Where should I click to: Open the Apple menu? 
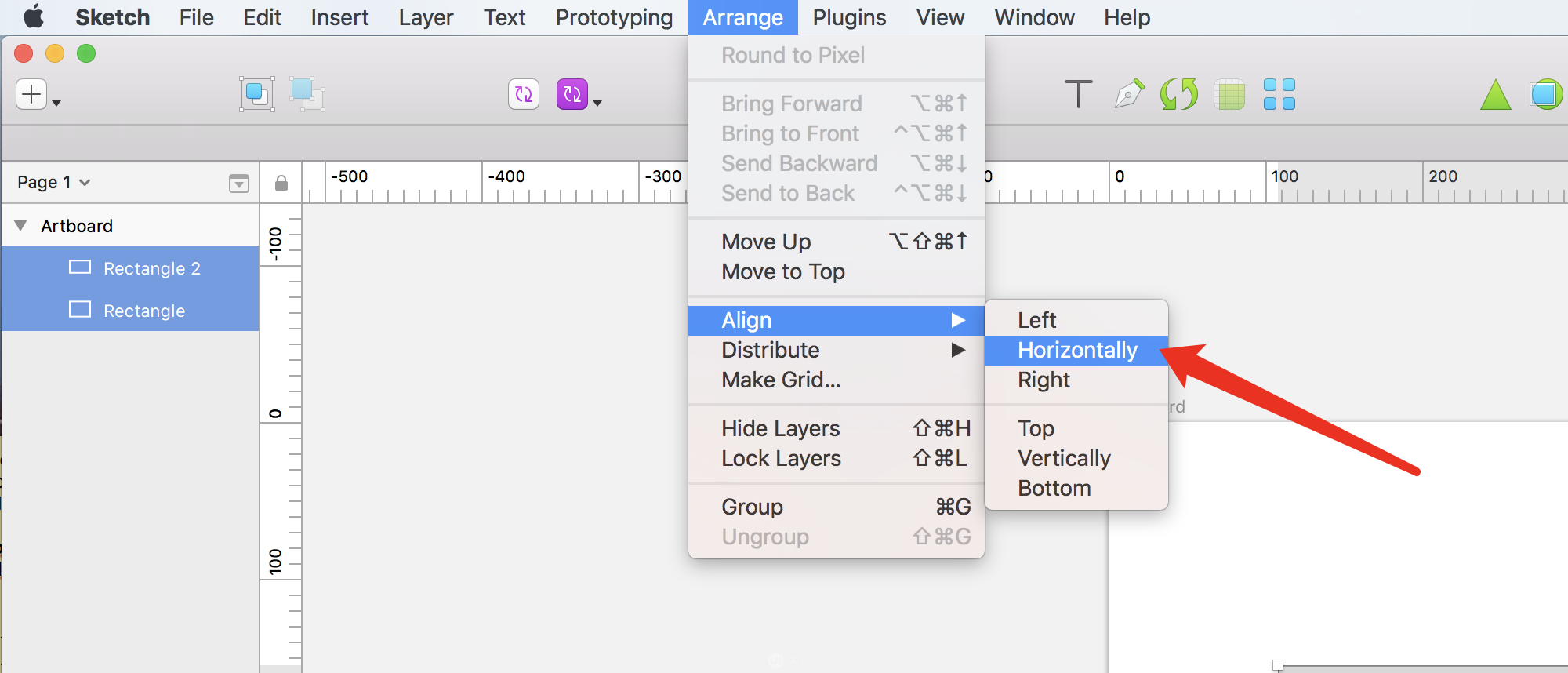[x=33, y=16]
